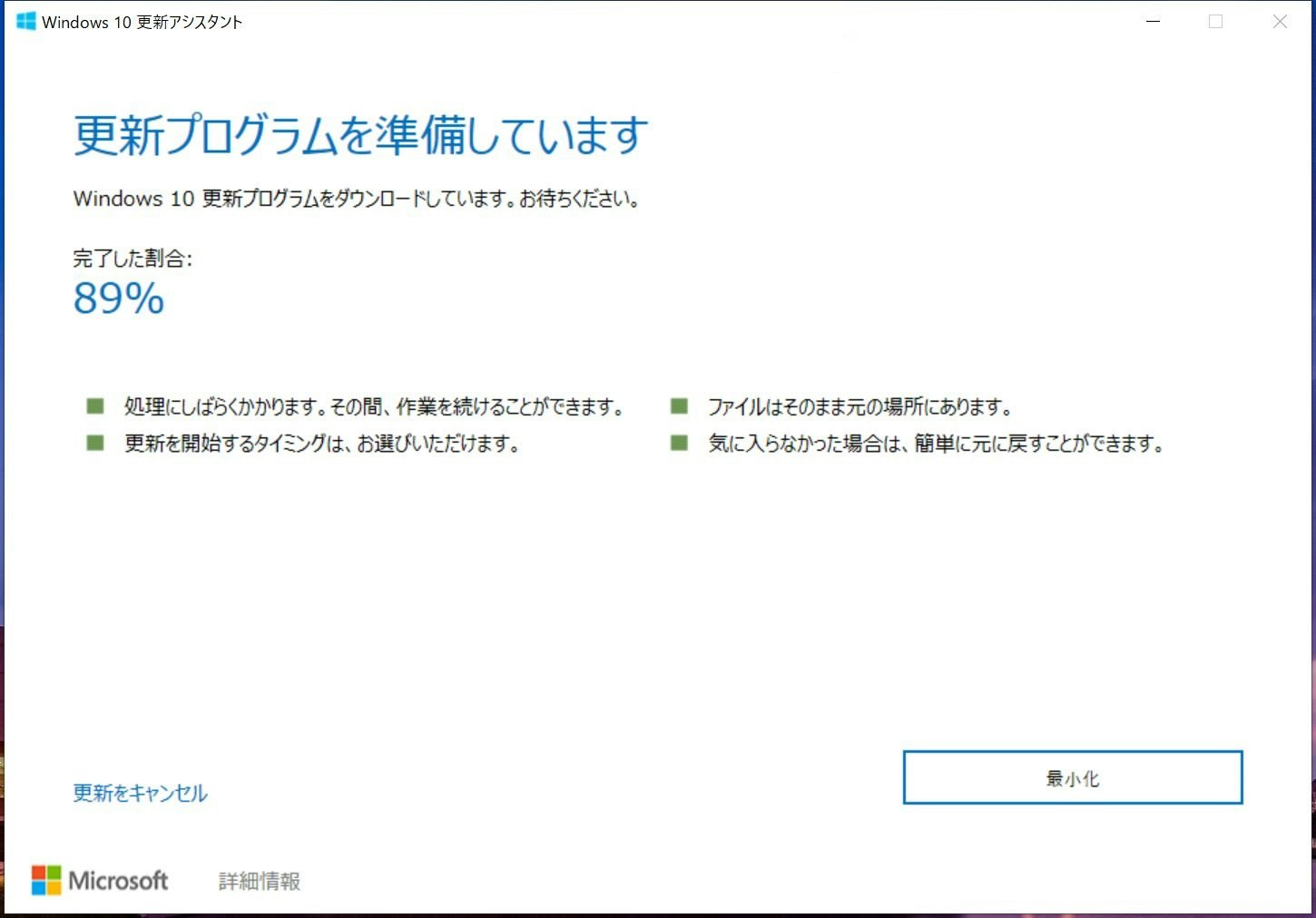
Task: Click the blue Windows icon left of the window title
Action: coord(25,21)
